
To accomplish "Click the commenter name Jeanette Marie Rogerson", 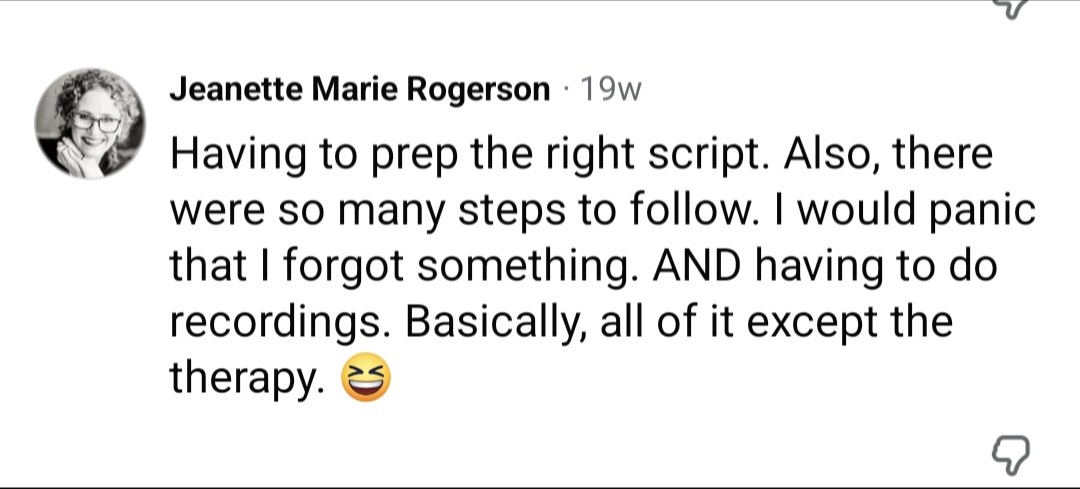I will tap(360, 90).
